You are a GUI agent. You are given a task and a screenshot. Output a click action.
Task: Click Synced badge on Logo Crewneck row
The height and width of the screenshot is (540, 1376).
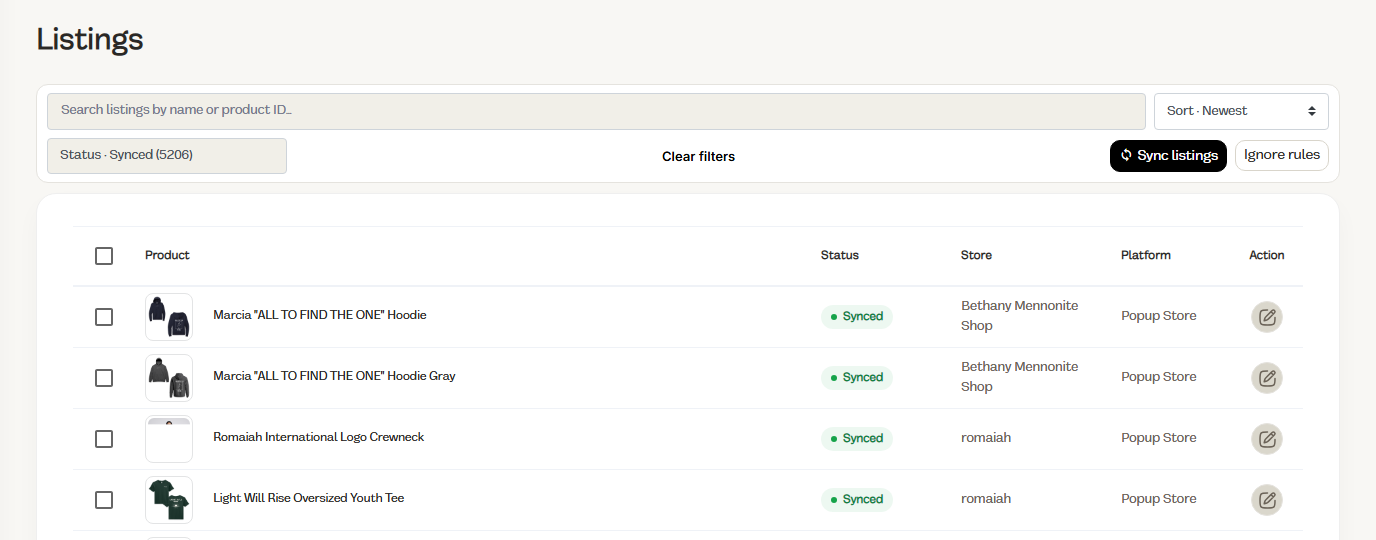pos(857,439)
